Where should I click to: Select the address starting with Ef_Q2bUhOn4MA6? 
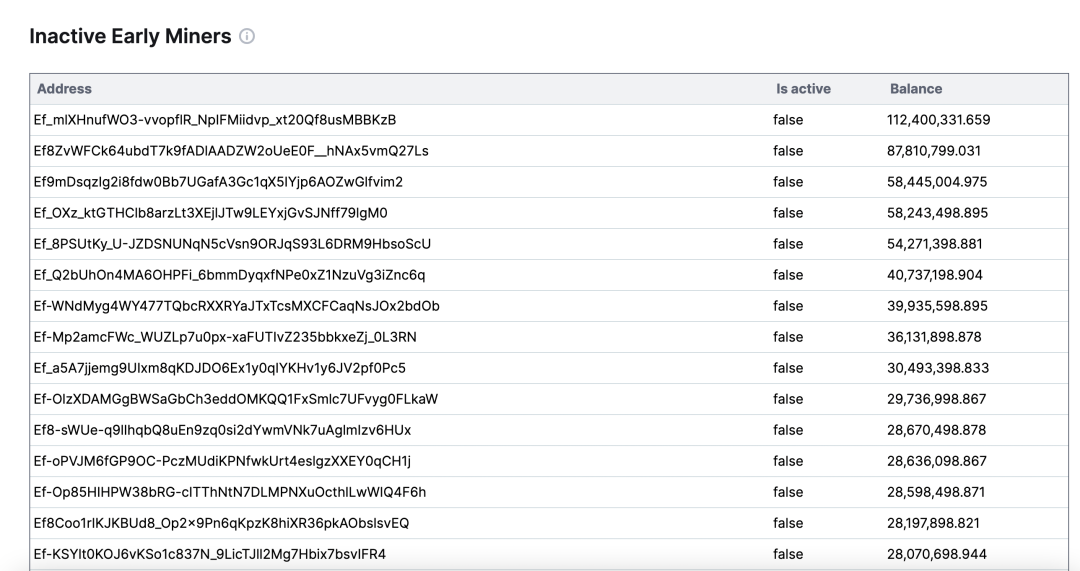click(229, 275)
